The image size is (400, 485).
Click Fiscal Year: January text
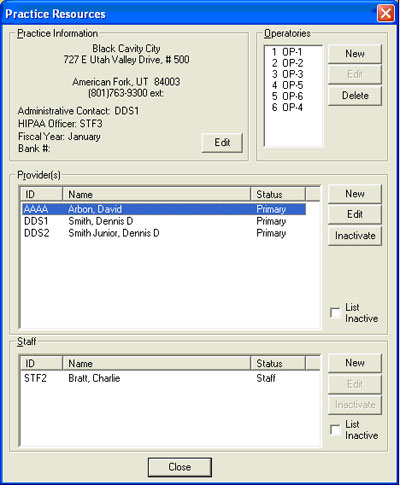[59, 137]
